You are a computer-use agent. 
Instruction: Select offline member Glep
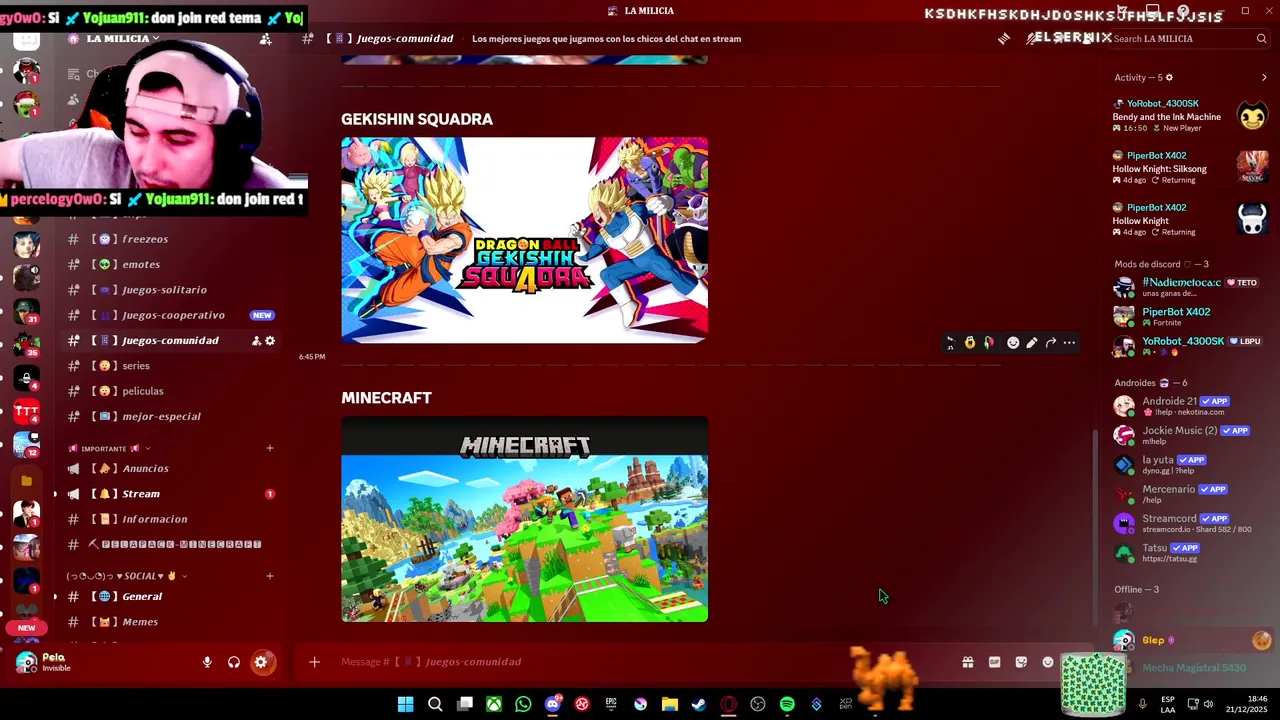(x=1190, y=640)
